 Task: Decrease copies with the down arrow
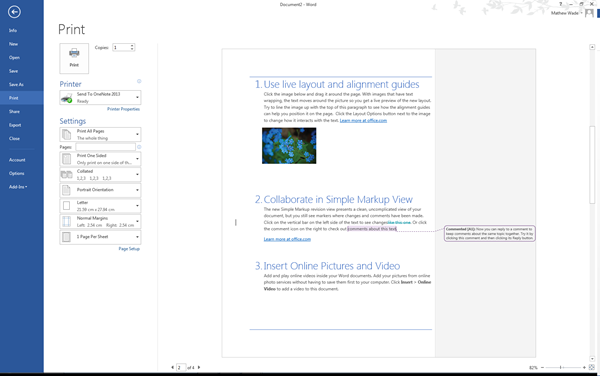coord(132,49)
